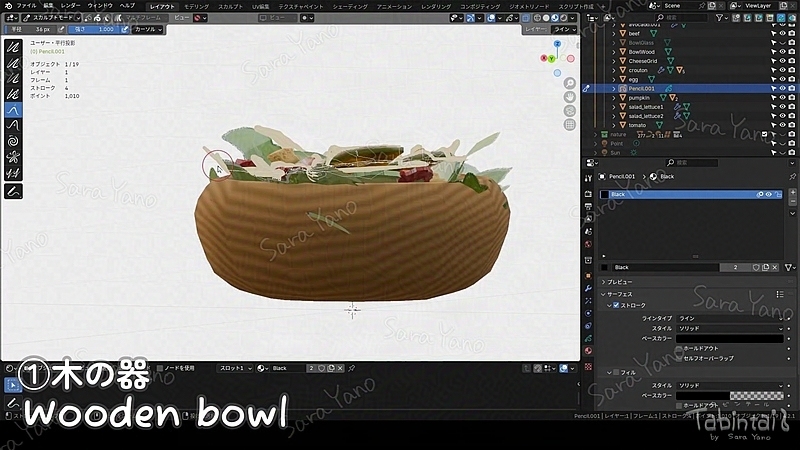Toggle selectability arrow for crouton
The height and width of the screenshot is (450, 800).
tap(773, 70)
